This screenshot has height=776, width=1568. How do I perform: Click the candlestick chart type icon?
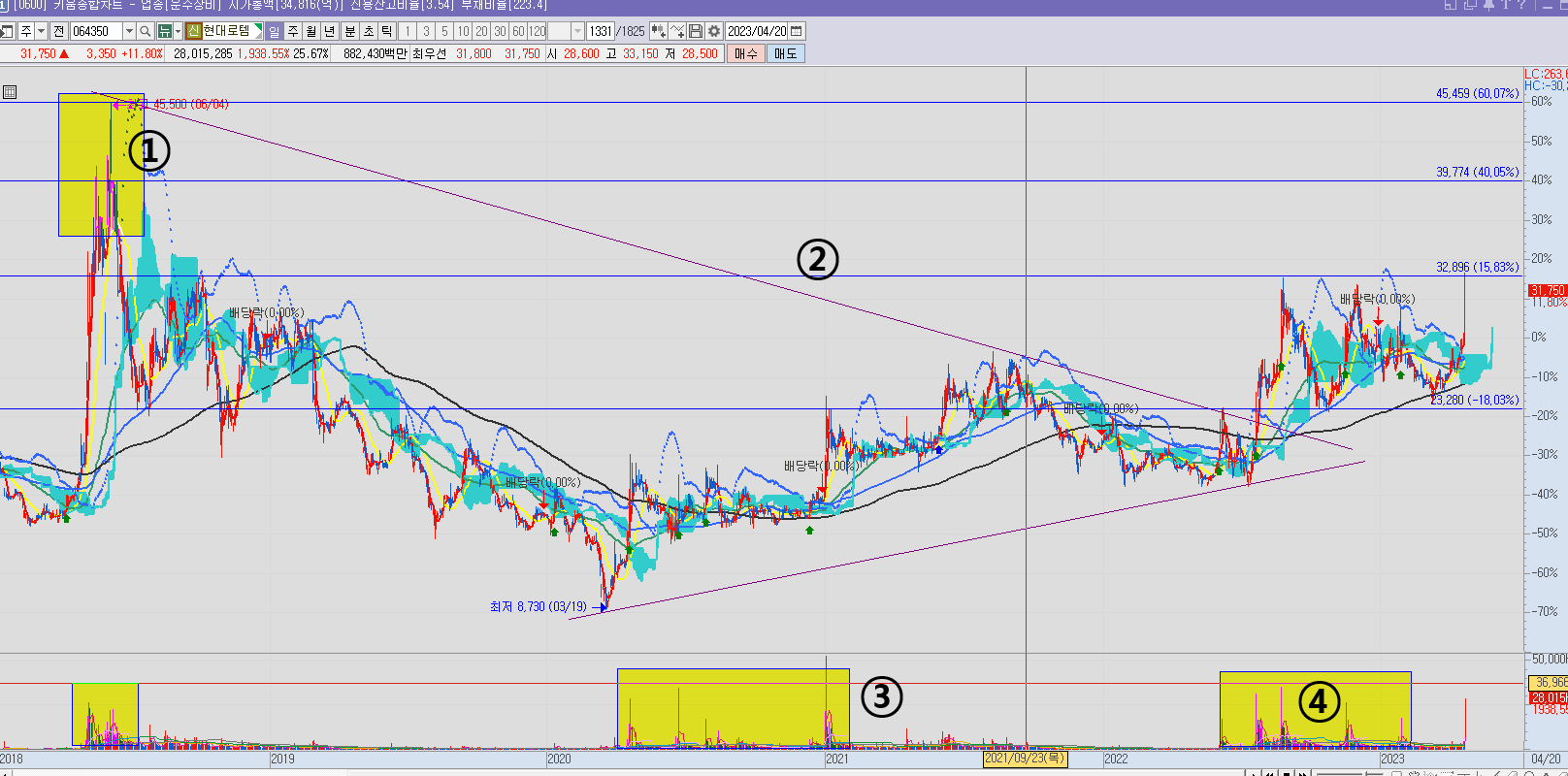tap(659, 31)
